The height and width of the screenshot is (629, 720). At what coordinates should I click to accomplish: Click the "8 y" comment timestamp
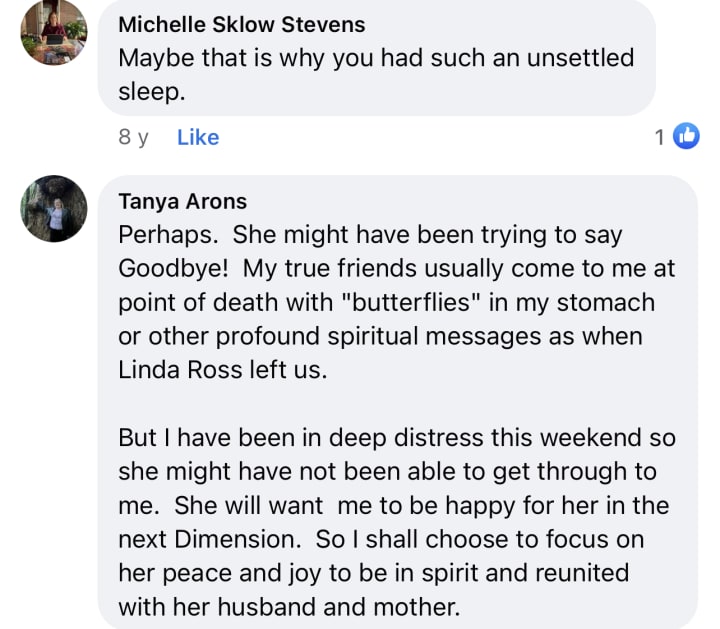pyautogui.click(x=133, y=138)
